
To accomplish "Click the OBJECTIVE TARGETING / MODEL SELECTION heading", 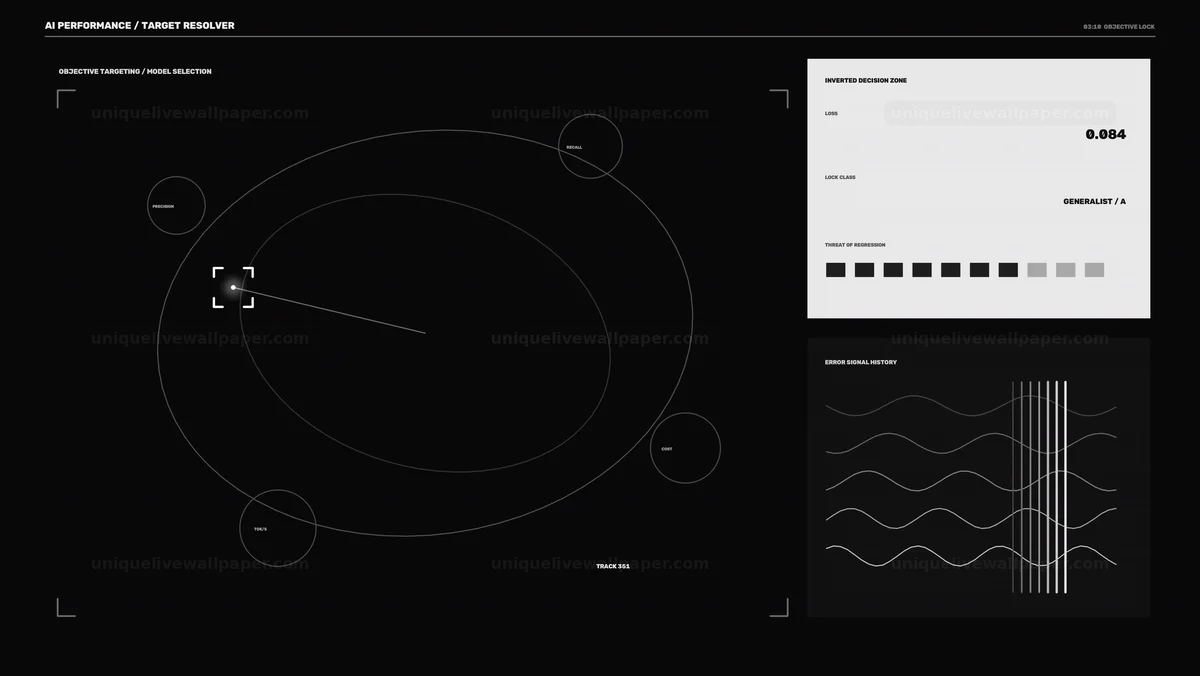I will click(x=135, y=72).
